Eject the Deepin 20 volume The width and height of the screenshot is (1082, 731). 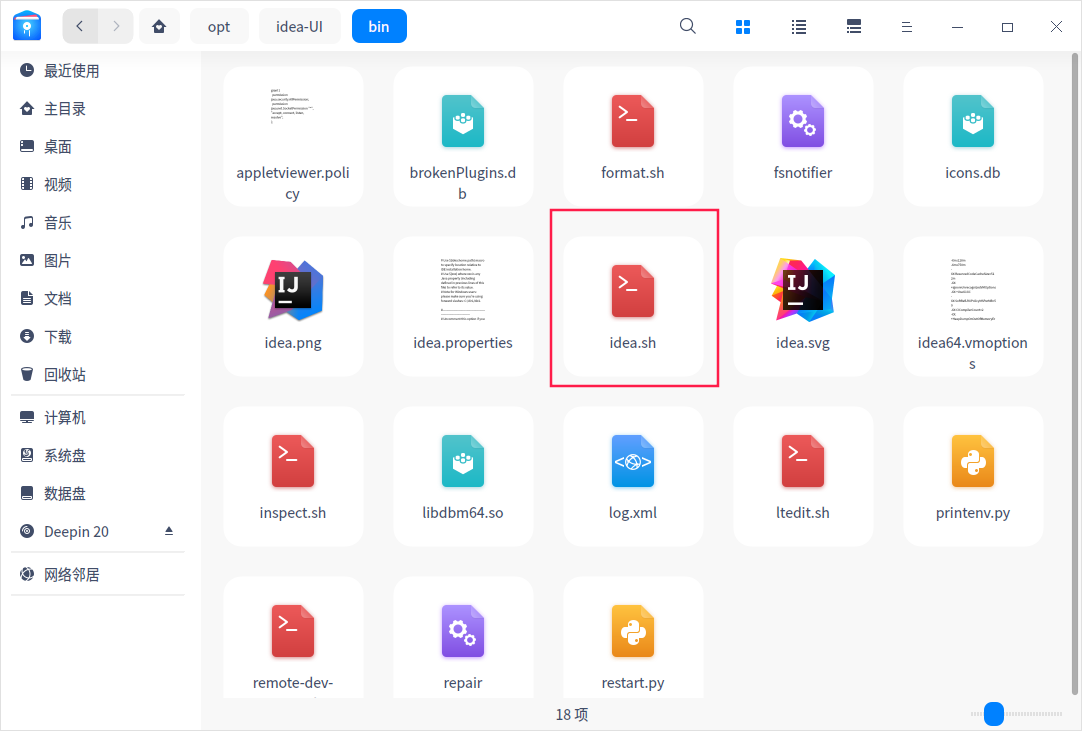click(168, 531)
